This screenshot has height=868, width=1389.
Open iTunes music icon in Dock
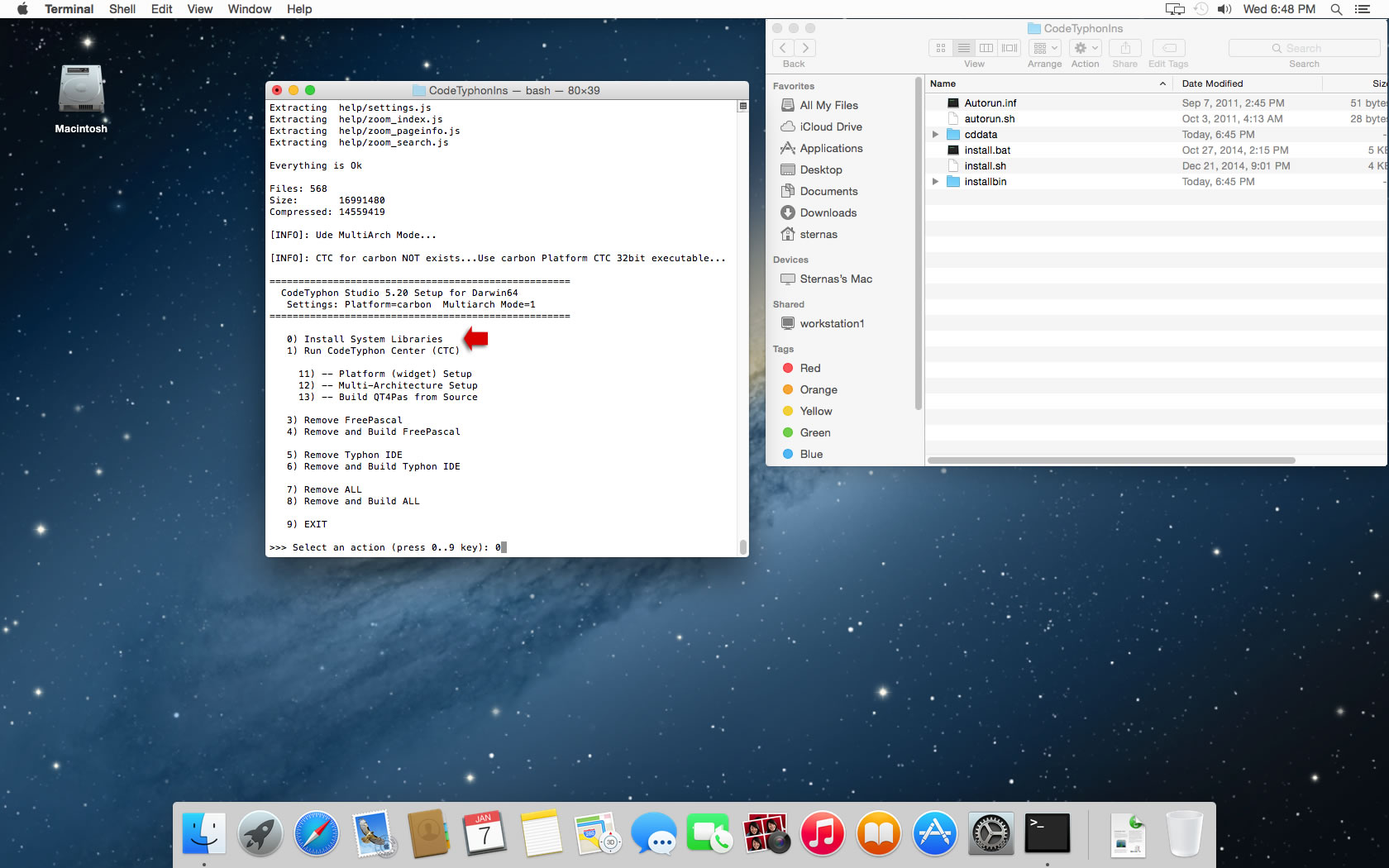pos(822,832)
